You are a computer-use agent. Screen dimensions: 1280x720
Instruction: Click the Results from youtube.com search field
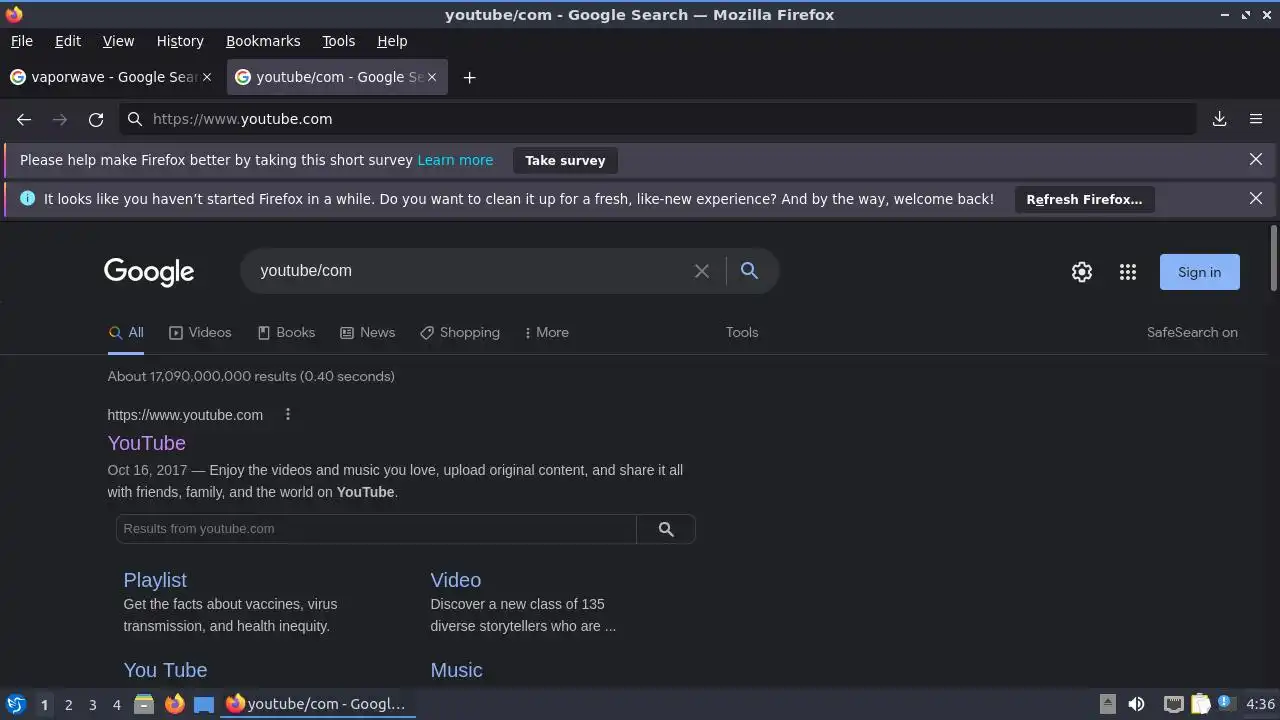376,529
